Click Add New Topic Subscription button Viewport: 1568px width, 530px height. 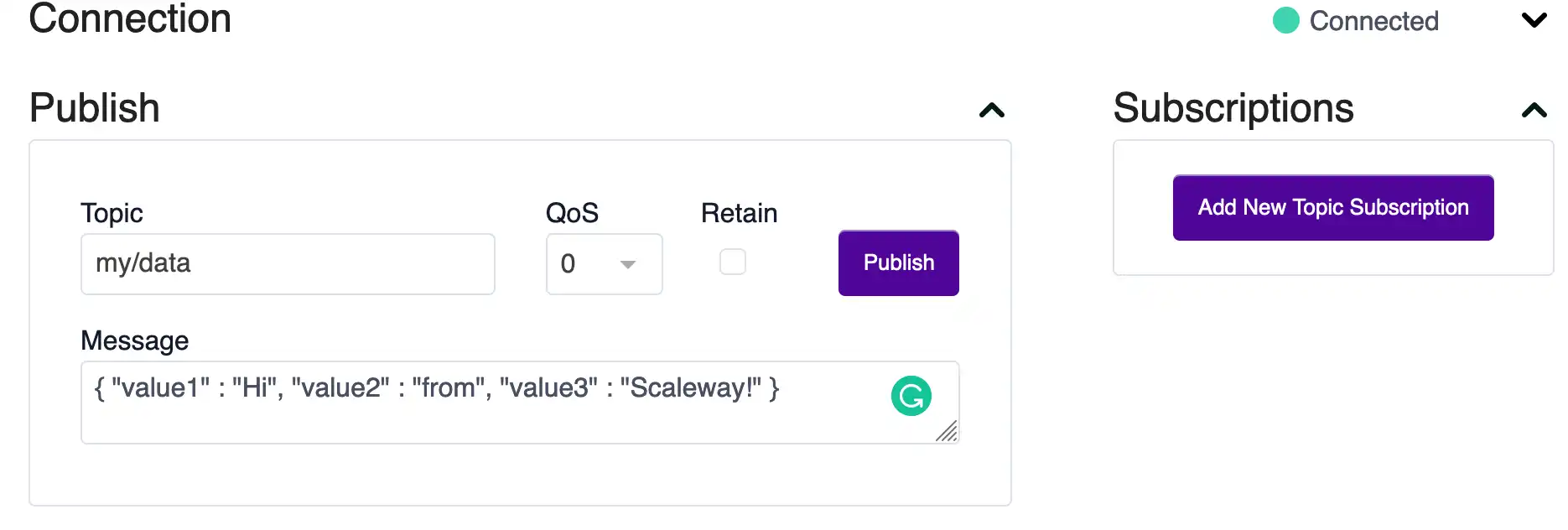coord(1333,207)
